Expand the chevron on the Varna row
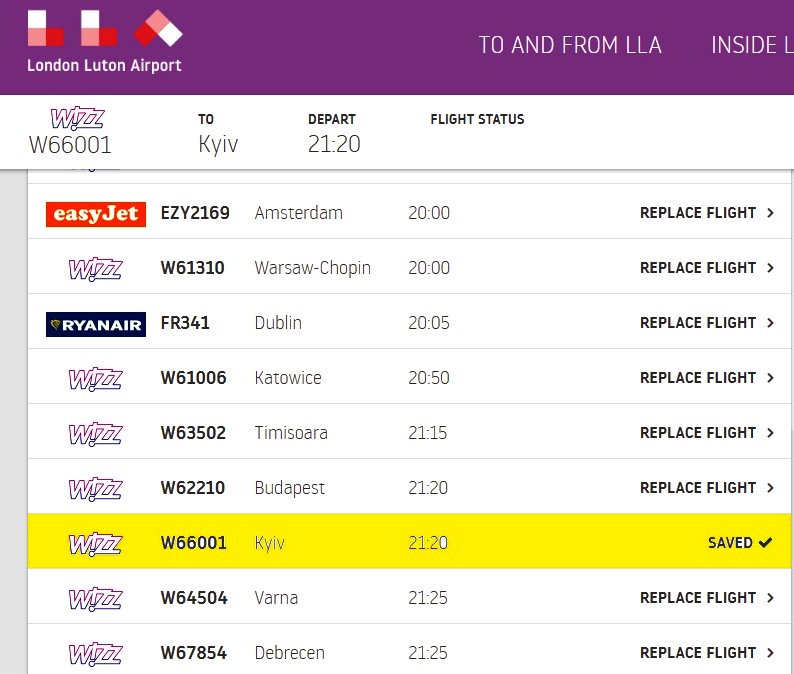The height and width of the screenshot is (674, 794). pos(770,598)
